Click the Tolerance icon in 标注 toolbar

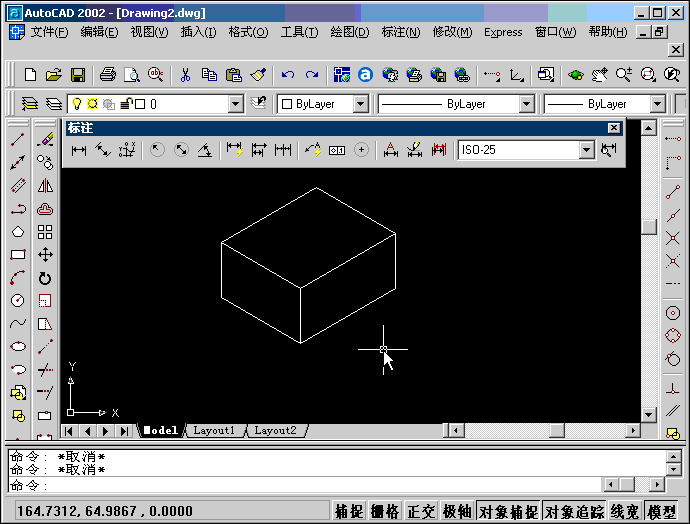point(337,150)
